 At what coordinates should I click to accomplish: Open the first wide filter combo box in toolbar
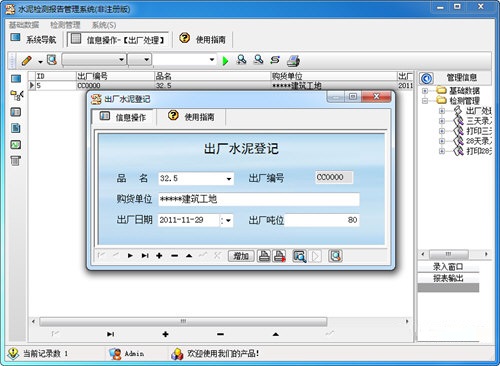94,60
